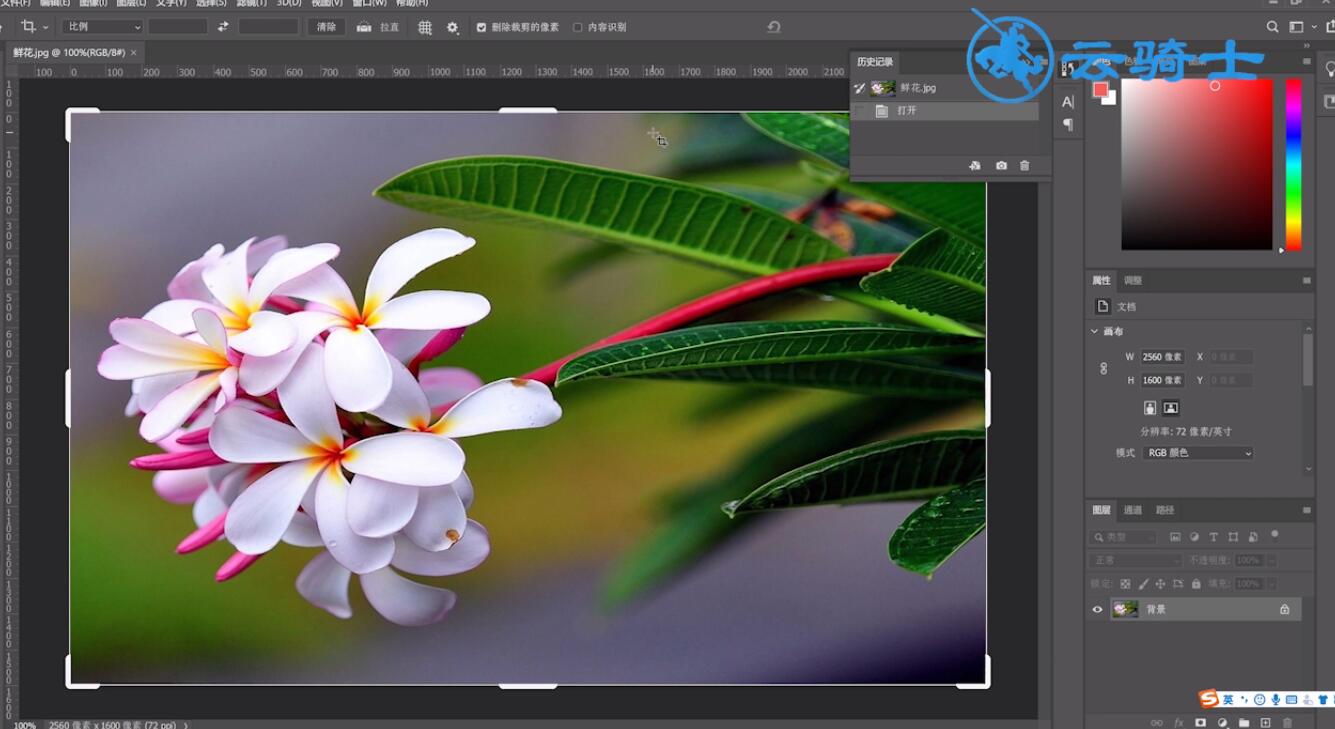Viewport: 1335px width, 729px height.
Task: Toggle history brush source for 鲜花.jpg snapshot
Action: coord(859,88)
